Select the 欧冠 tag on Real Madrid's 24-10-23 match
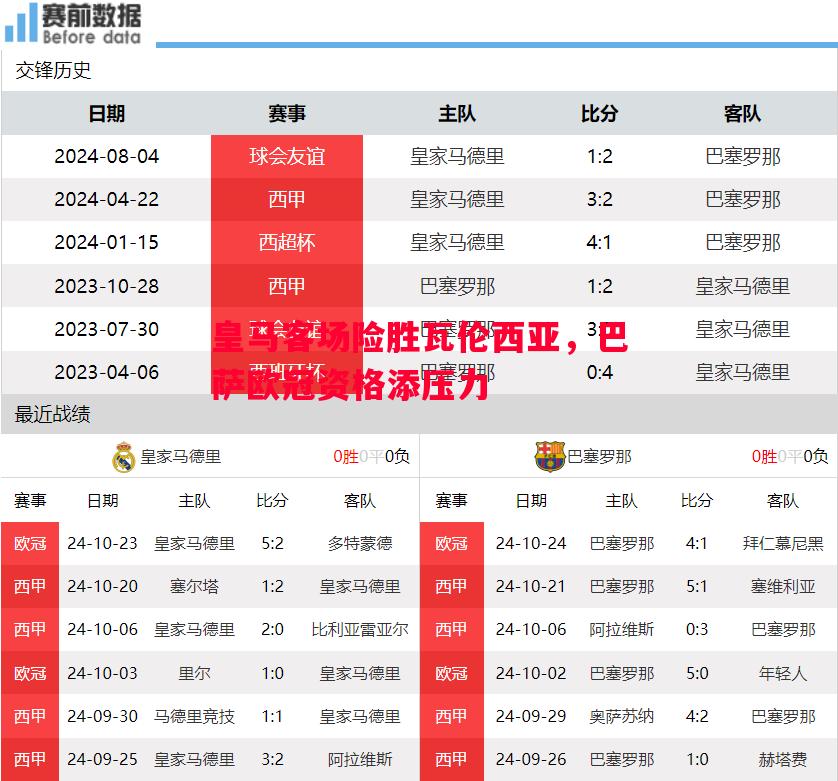The image size is (838, 781). tap(31, 543)
